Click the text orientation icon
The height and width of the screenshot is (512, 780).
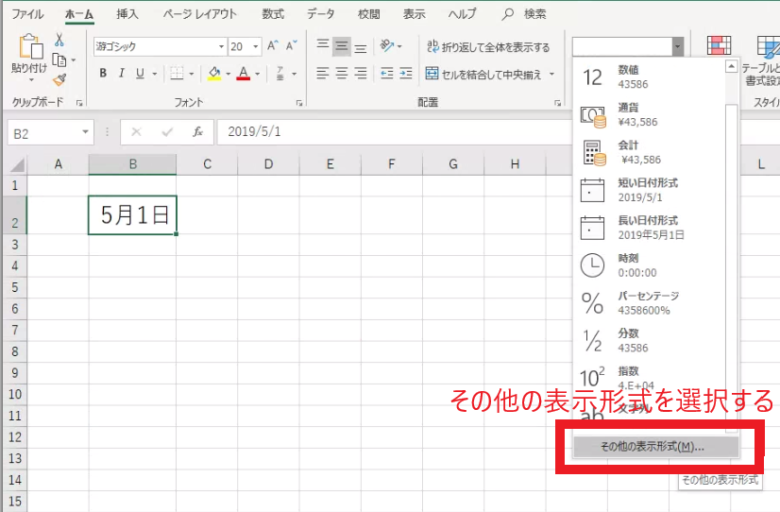click(387, 46)
